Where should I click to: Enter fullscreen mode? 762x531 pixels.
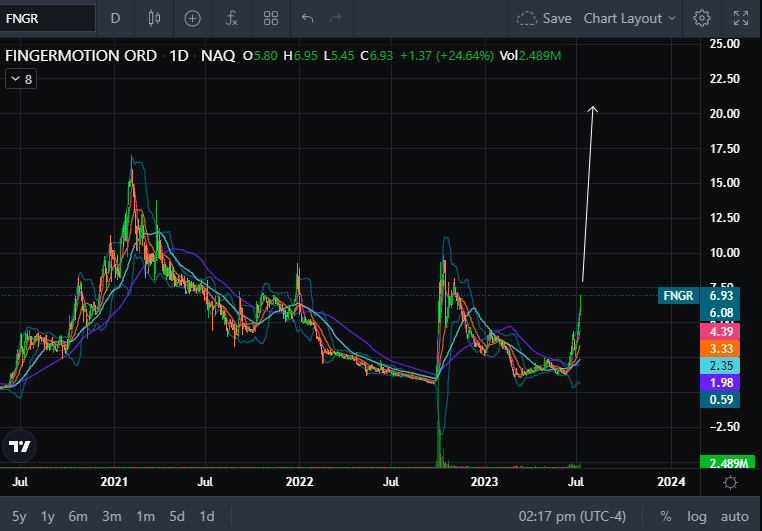(741, 18)
